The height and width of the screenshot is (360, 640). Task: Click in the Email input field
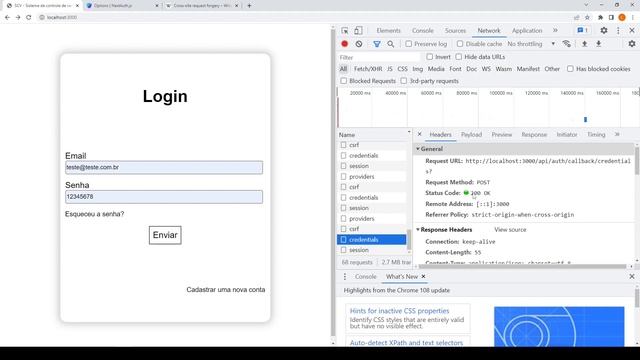click(x=164, y=167)
